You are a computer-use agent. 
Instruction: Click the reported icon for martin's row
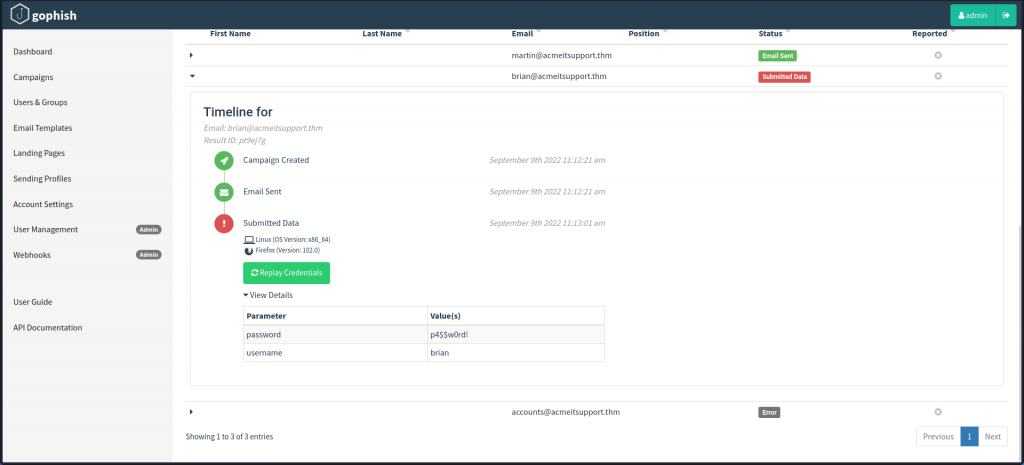938,55
